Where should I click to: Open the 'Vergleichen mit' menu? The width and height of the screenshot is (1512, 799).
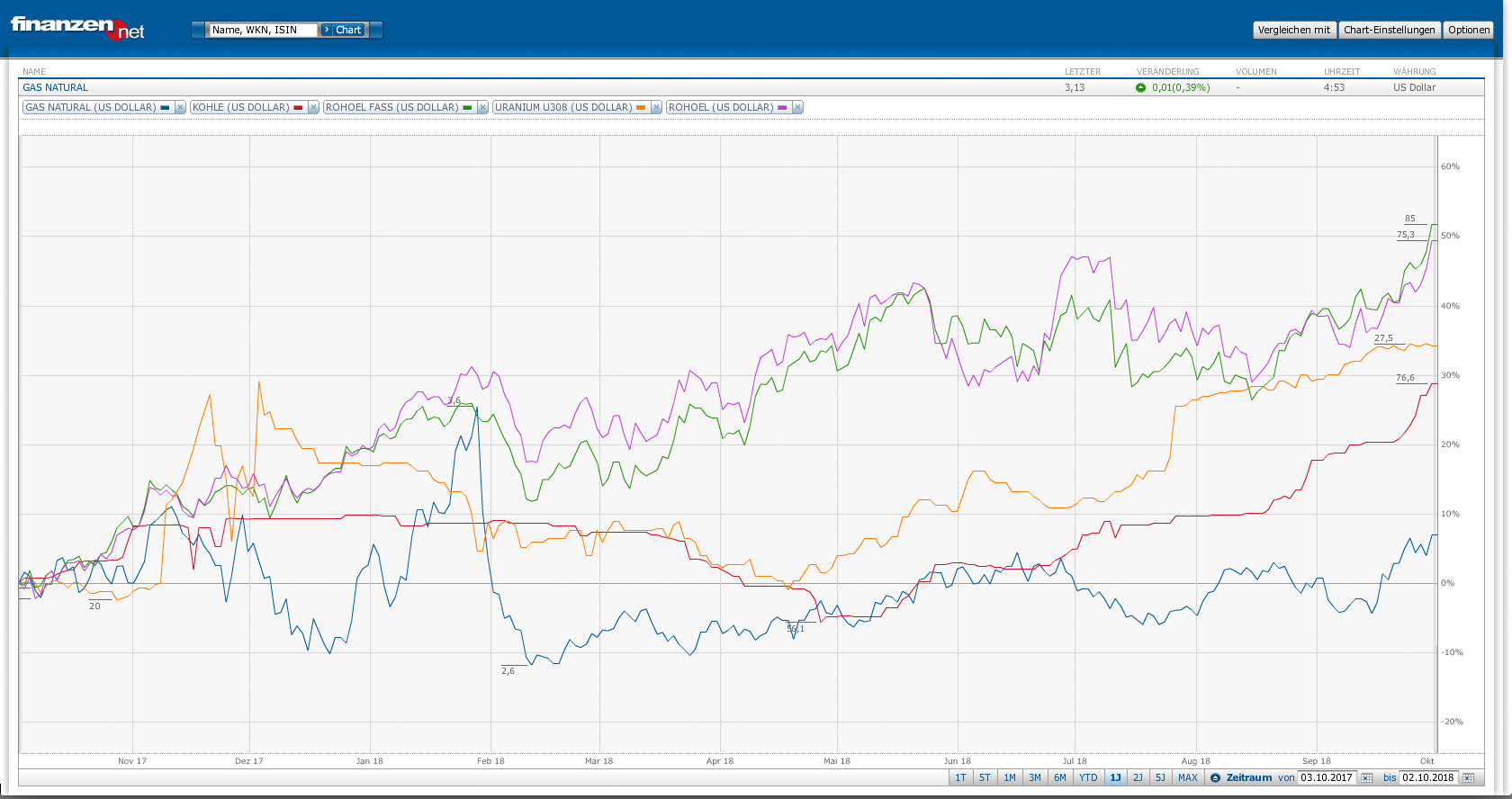point(1294,30)
